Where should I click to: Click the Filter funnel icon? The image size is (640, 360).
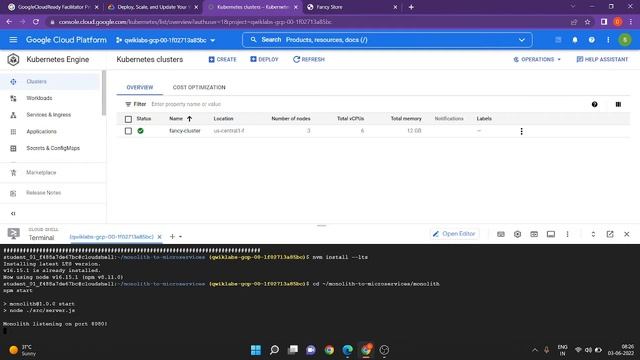[x=128, y=104]
